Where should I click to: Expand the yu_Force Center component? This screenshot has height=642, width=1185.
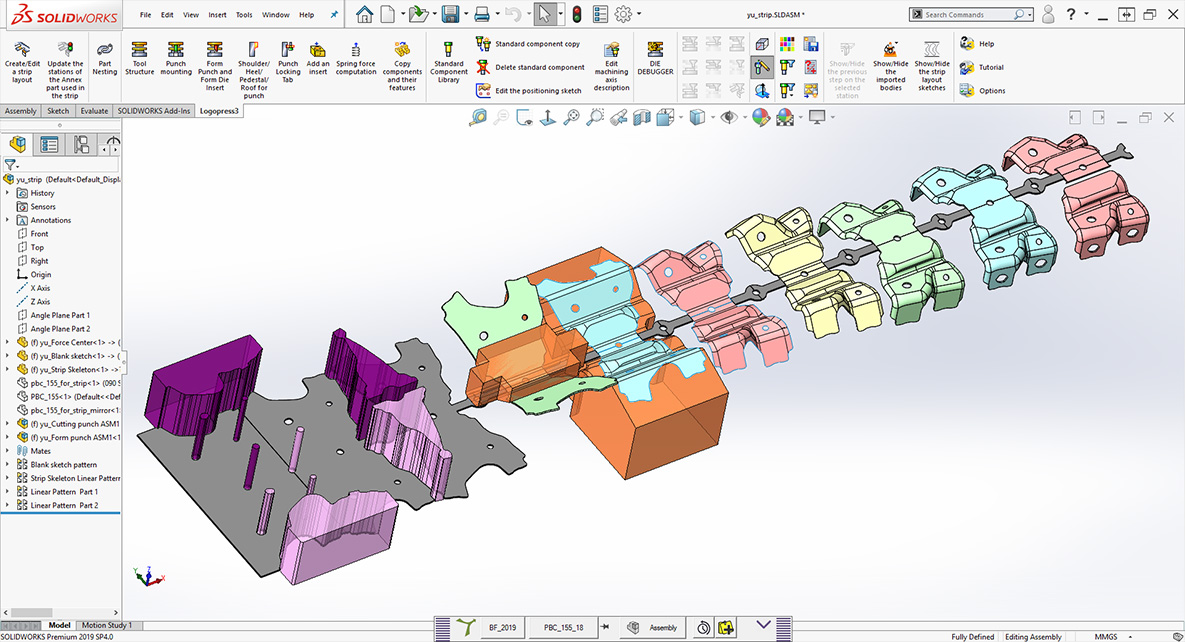coord(8,343)
